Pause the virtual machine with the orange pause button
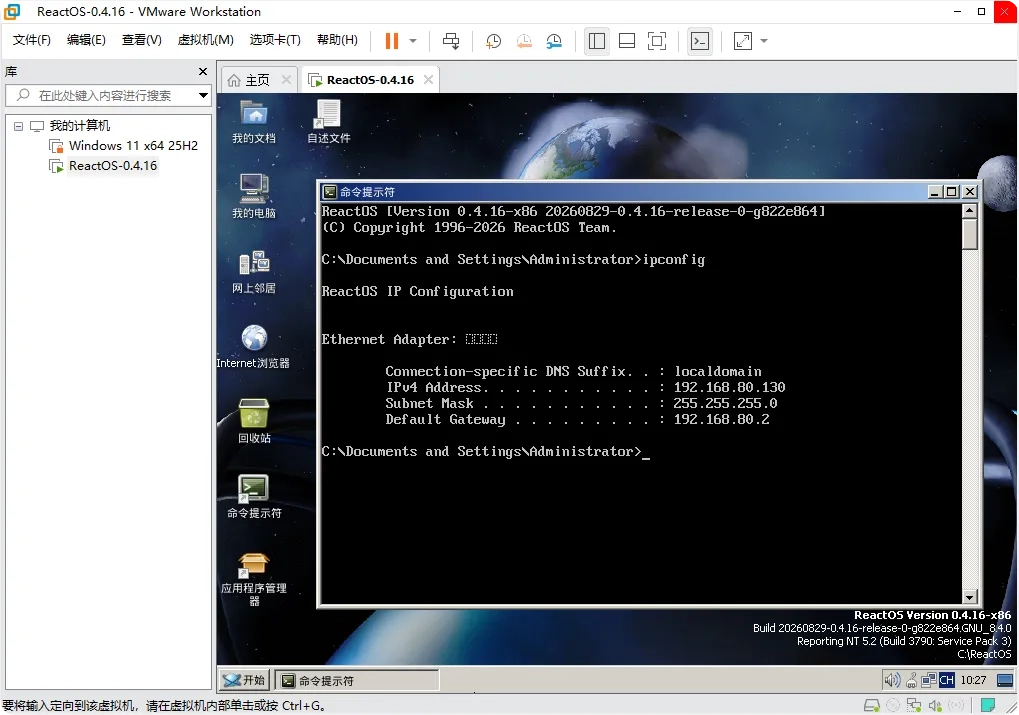This screenshot has height=715, width=1019. pyautogui.click(x=391, y=41)
